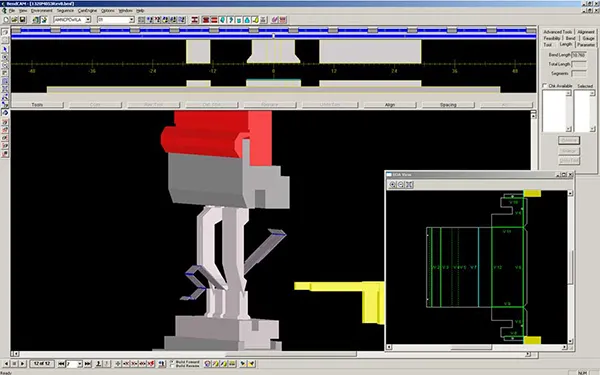
Task: Click the rightmost yellow arrow icon in the bottom toolbar
Action: click(x=252, y=364)
